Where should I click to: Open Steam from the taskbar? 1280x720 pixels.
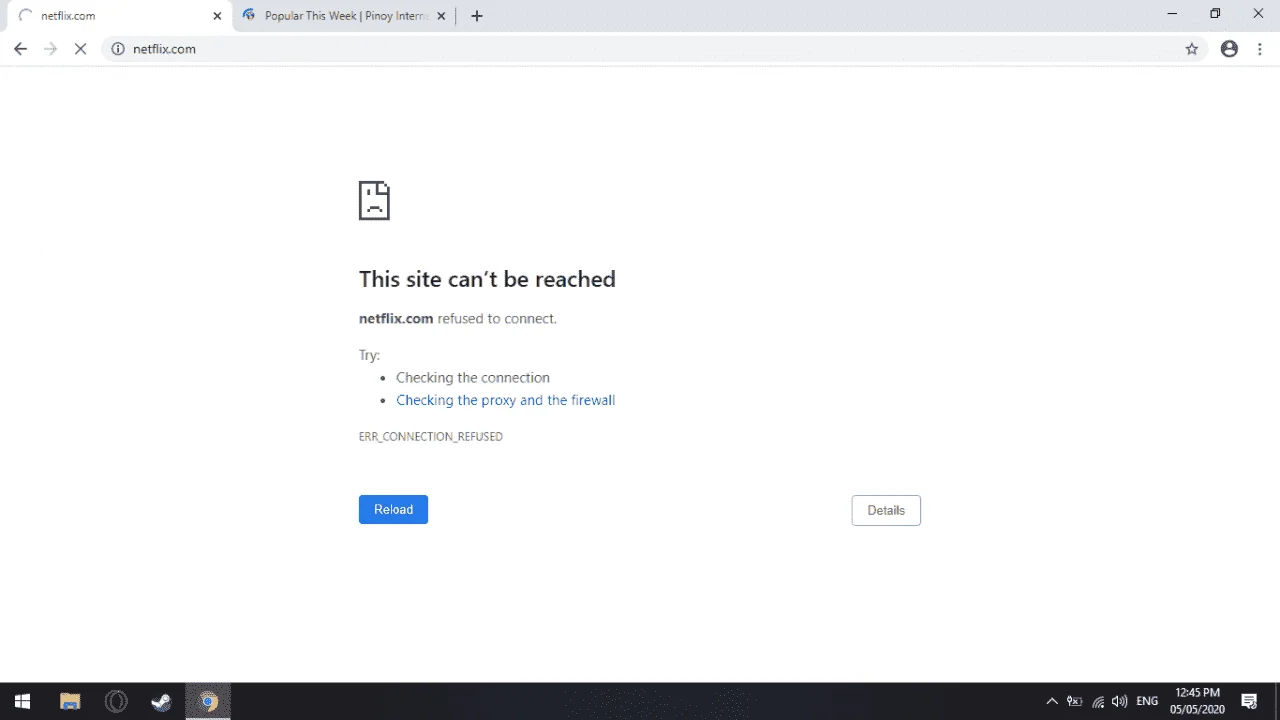point(161,702)
